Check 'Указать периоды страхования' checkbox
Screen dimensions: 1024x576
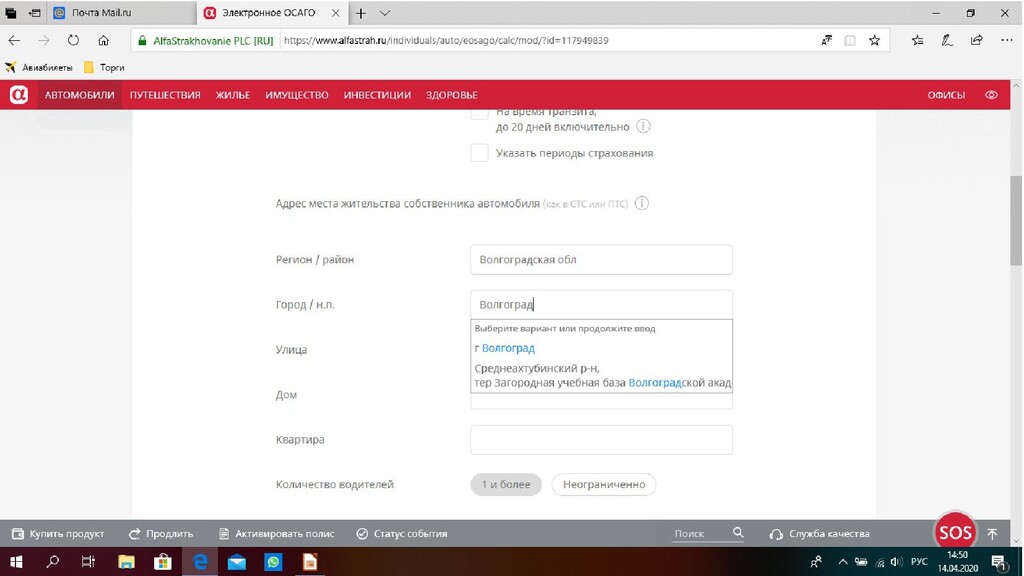[x=479, y=153]
